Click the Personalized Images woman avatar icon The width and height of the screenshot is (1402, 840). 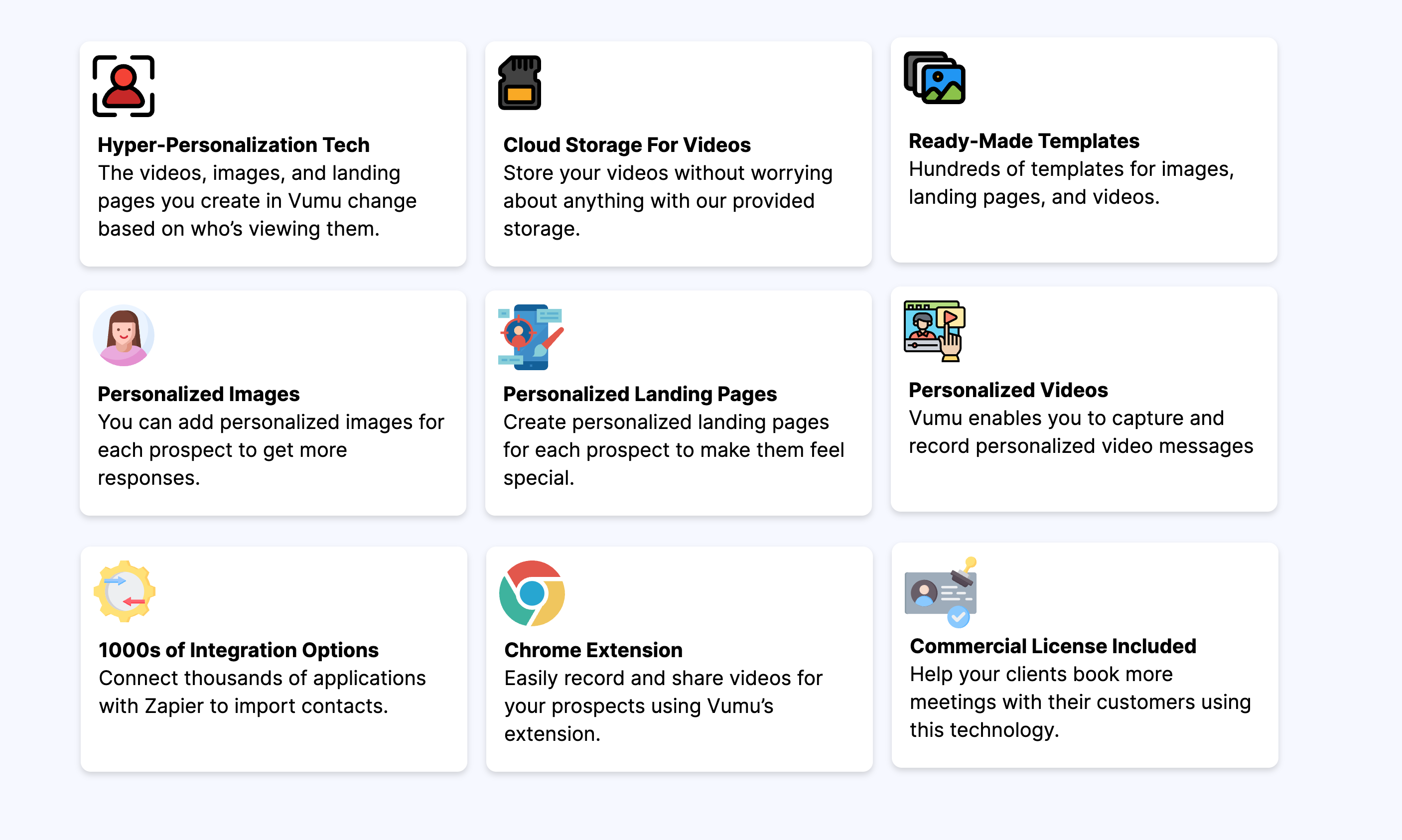tap(124, 336)
